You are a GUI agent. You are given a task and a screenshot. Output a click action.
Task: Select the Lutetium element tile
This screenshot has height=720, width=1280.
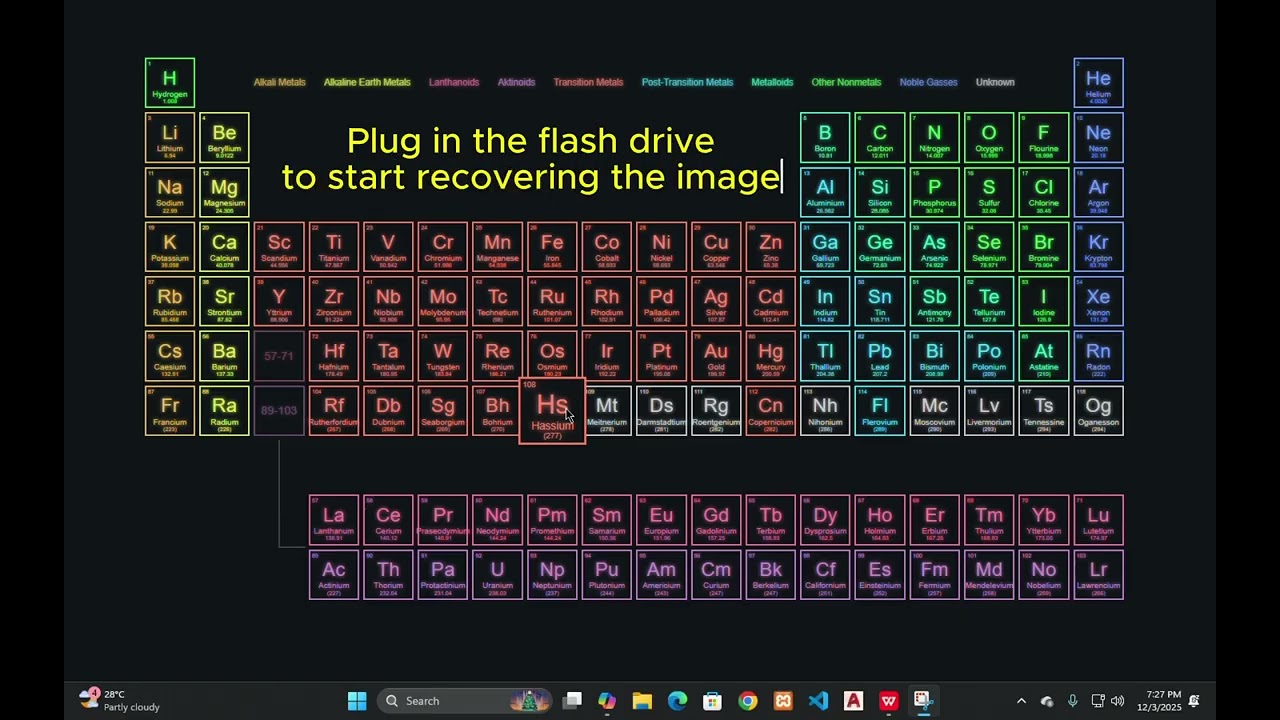(1098, 520)
